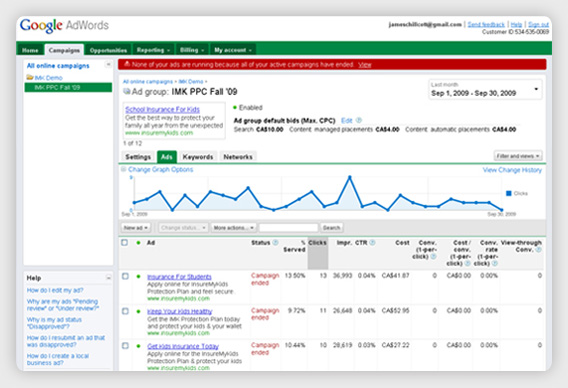The image size is (568, 388).
Task: Check the Get Kids Insurance Today ad checkbox
Action: click(125, 346)
